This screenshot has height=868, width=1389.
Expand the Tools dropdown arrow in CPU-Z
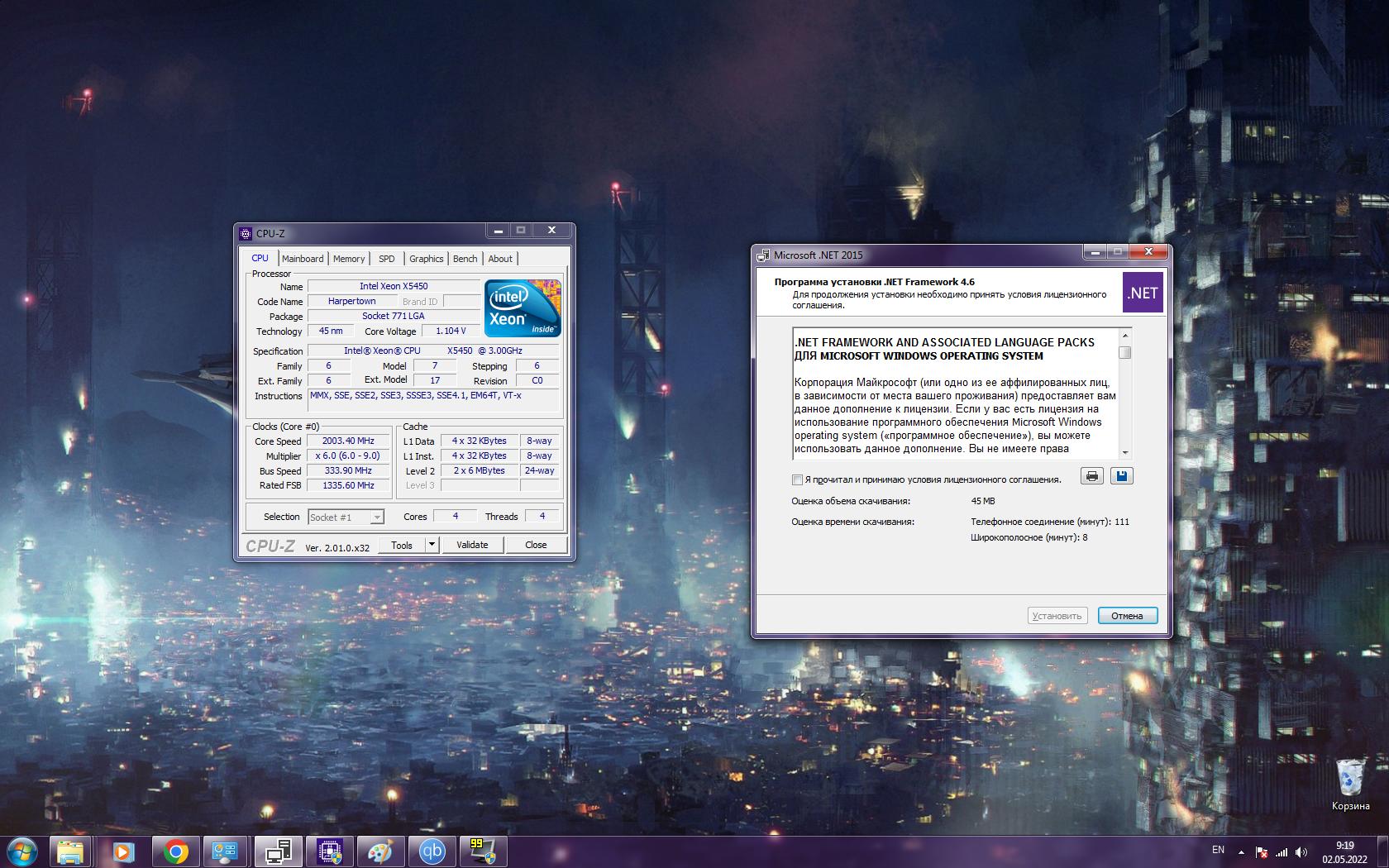(431, 544)
